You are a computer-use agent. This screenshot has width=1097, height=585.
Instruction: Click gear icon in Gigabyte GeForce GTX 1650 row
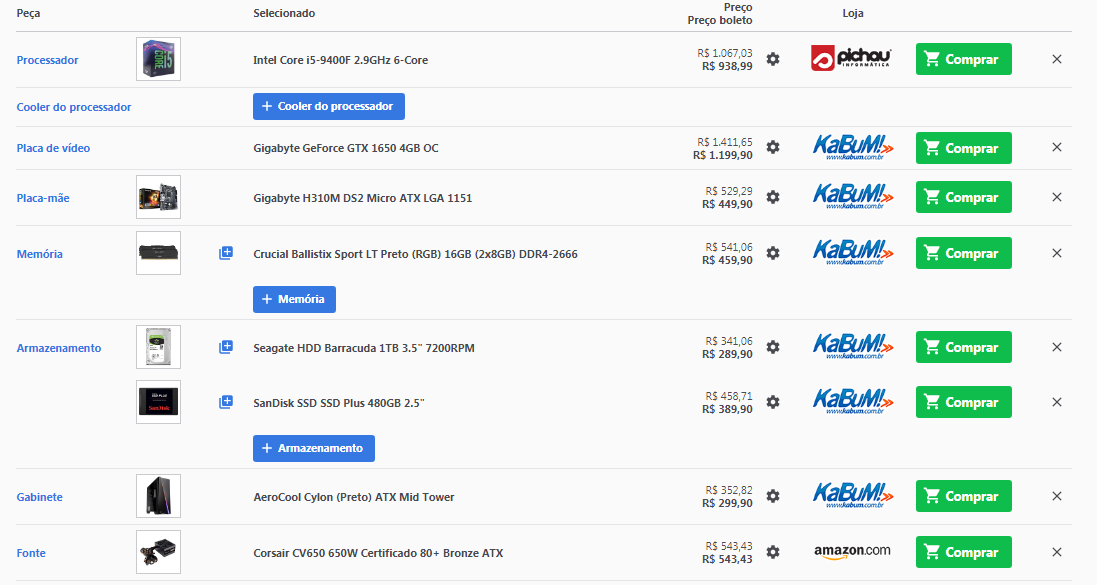(772, 148)
